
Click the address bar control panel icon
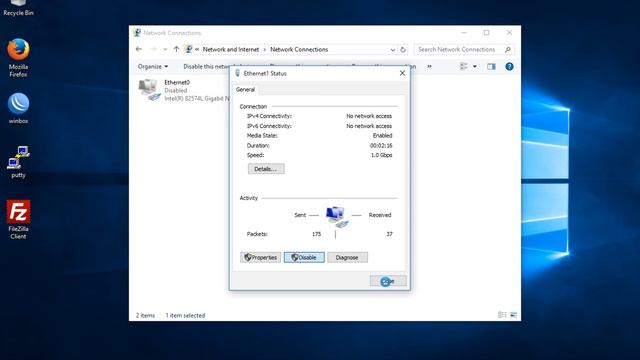click(x=188, y=49)
